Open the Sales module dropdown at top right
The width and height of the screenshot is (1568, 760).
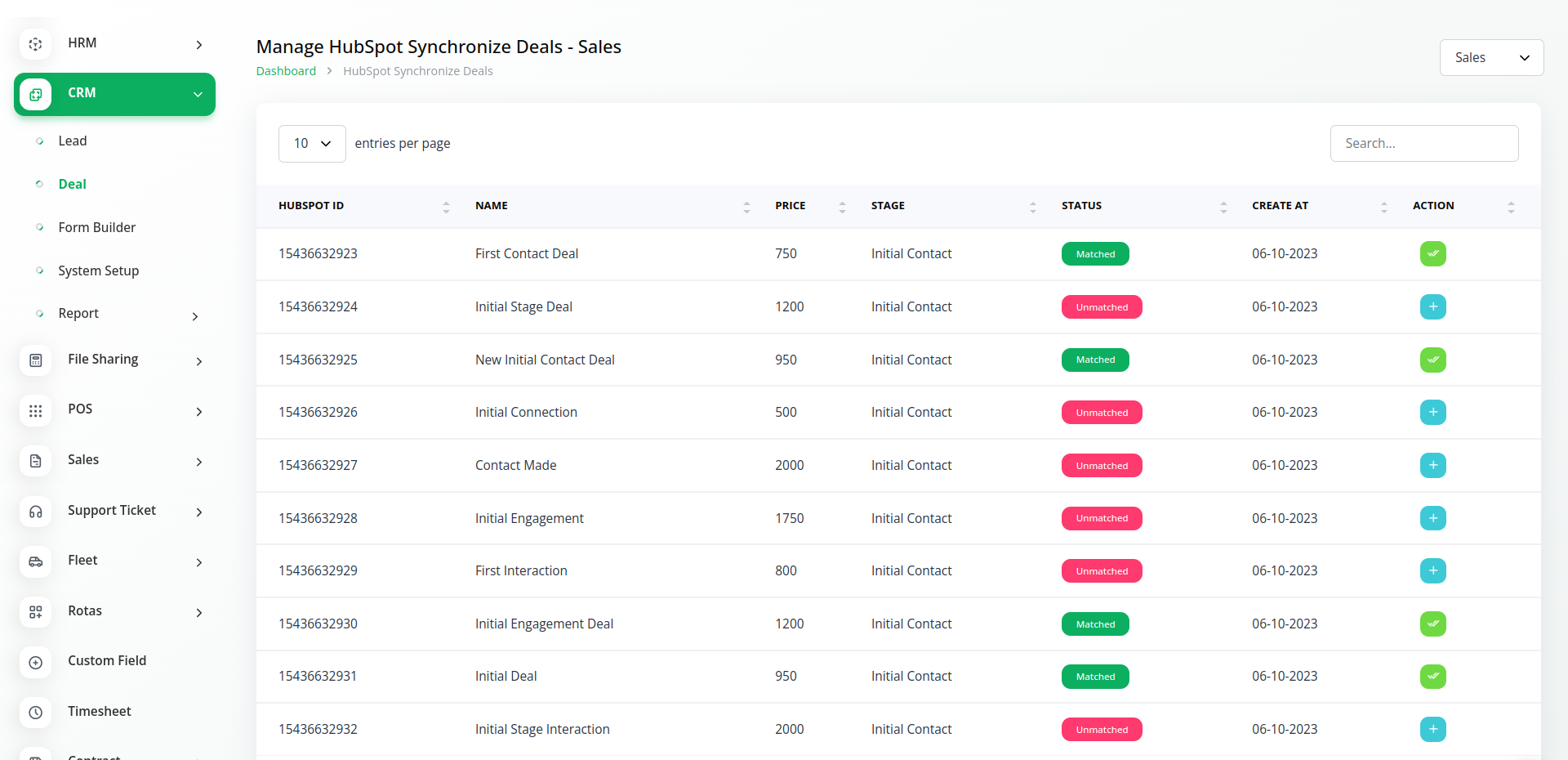coord(1490,58)
